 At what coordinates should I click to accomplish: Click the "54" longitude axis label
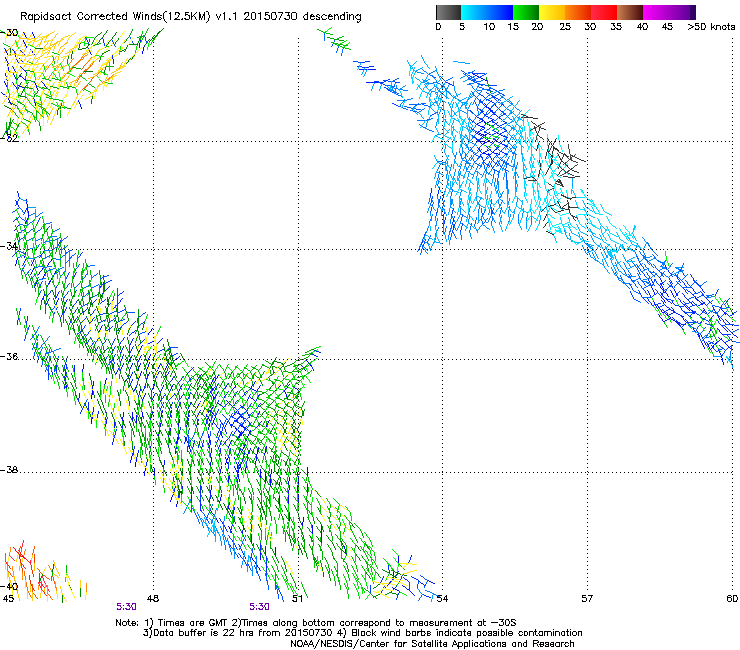[442, 599]
